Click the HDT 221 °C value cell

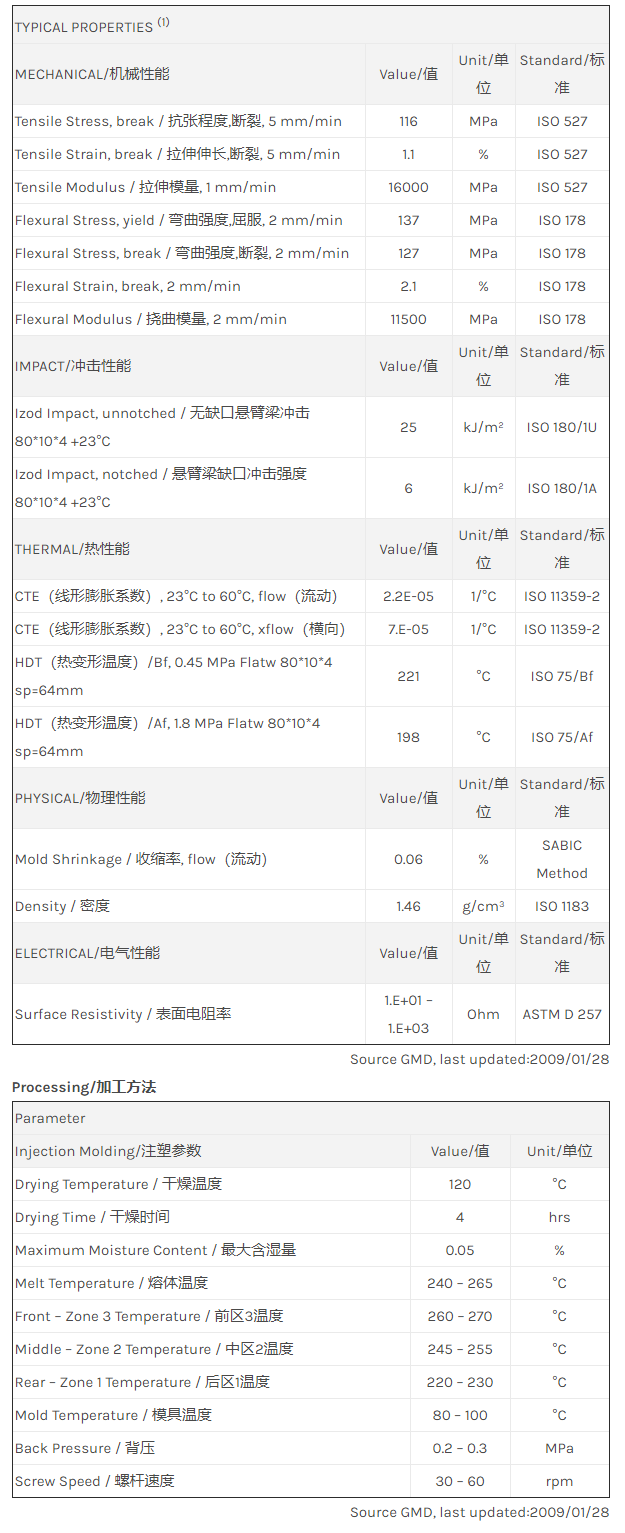coord(408,676)
